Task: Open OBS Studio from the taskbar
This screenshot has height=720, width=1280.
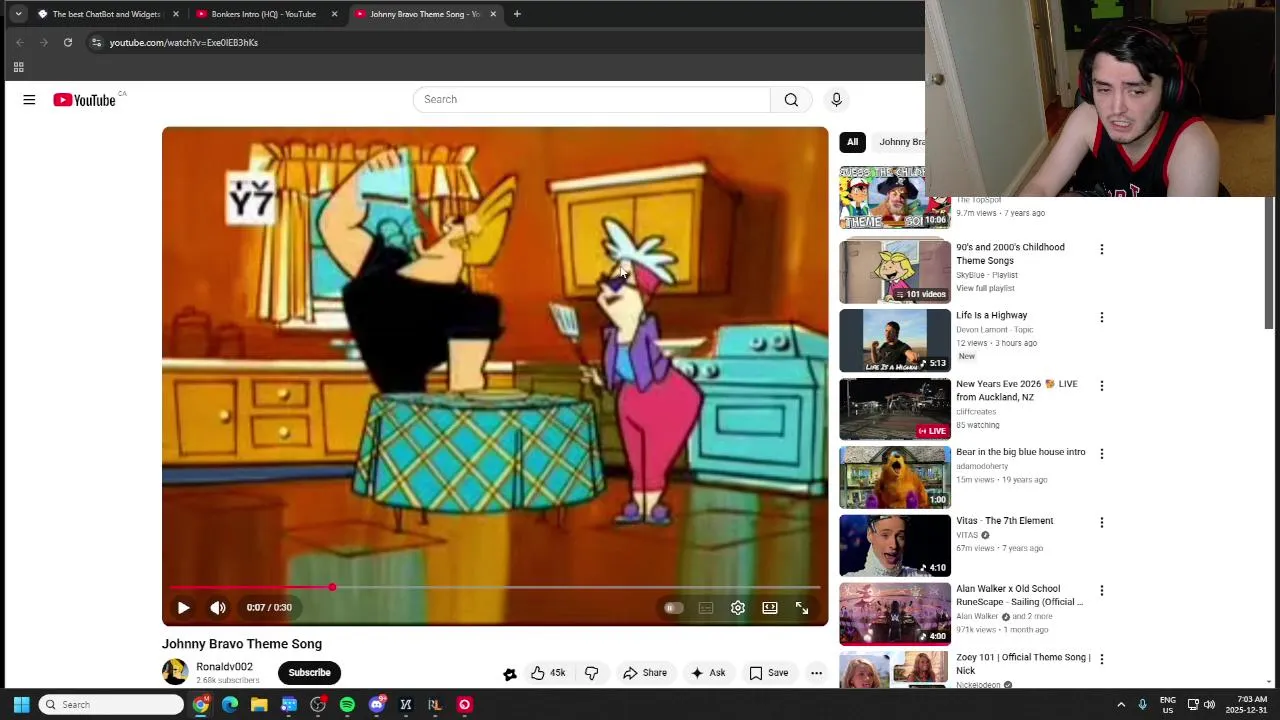Action: [318, 705]
